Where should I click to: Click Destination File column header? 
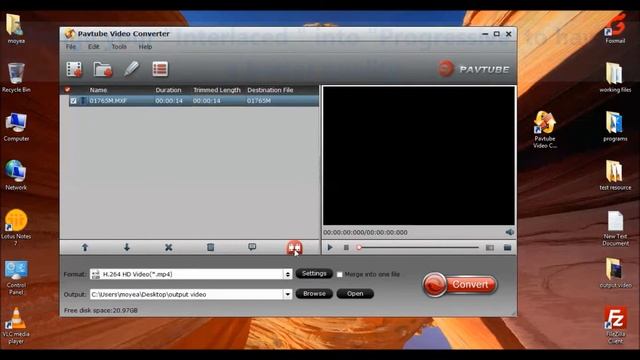coord(270,90)
